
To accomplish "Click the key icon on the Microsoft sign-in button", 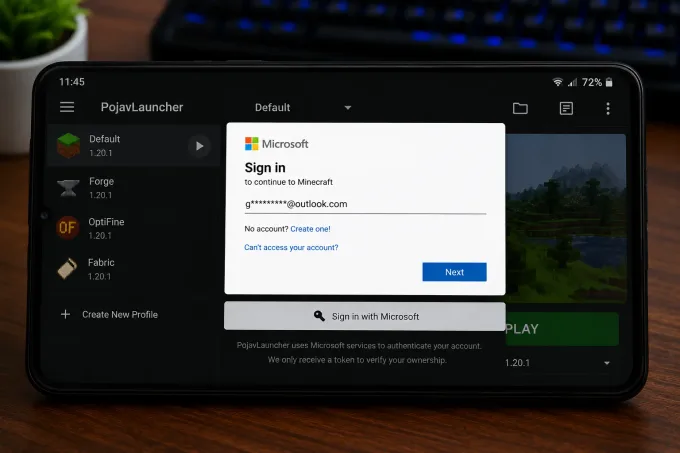I will 319,316.
